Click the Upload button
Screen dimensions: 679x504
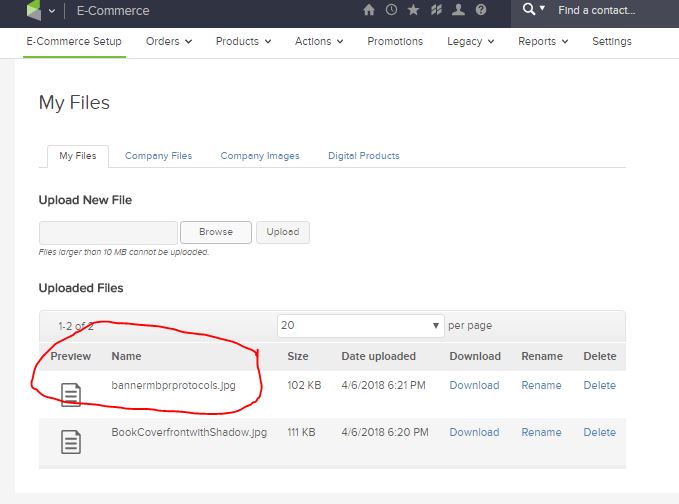tap(283, 232)
